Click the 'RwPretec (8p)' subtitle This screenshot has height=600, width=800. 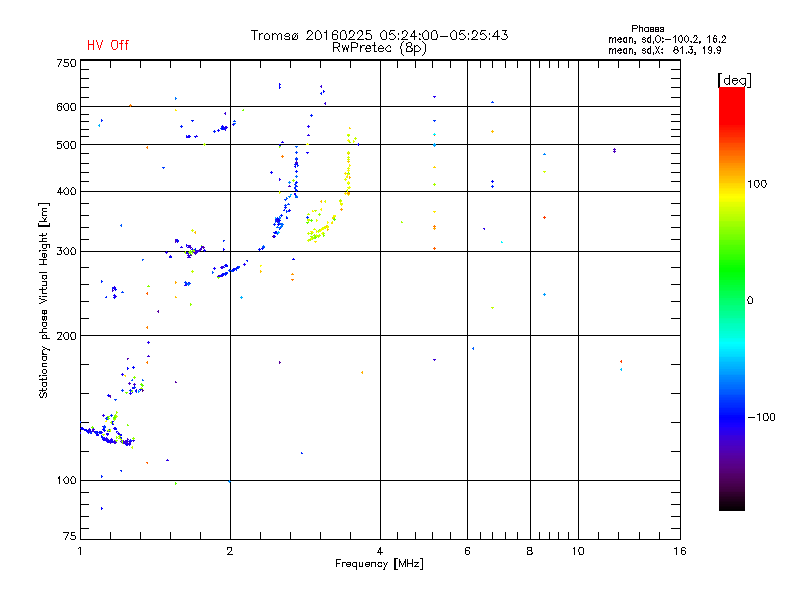[379, 48]
